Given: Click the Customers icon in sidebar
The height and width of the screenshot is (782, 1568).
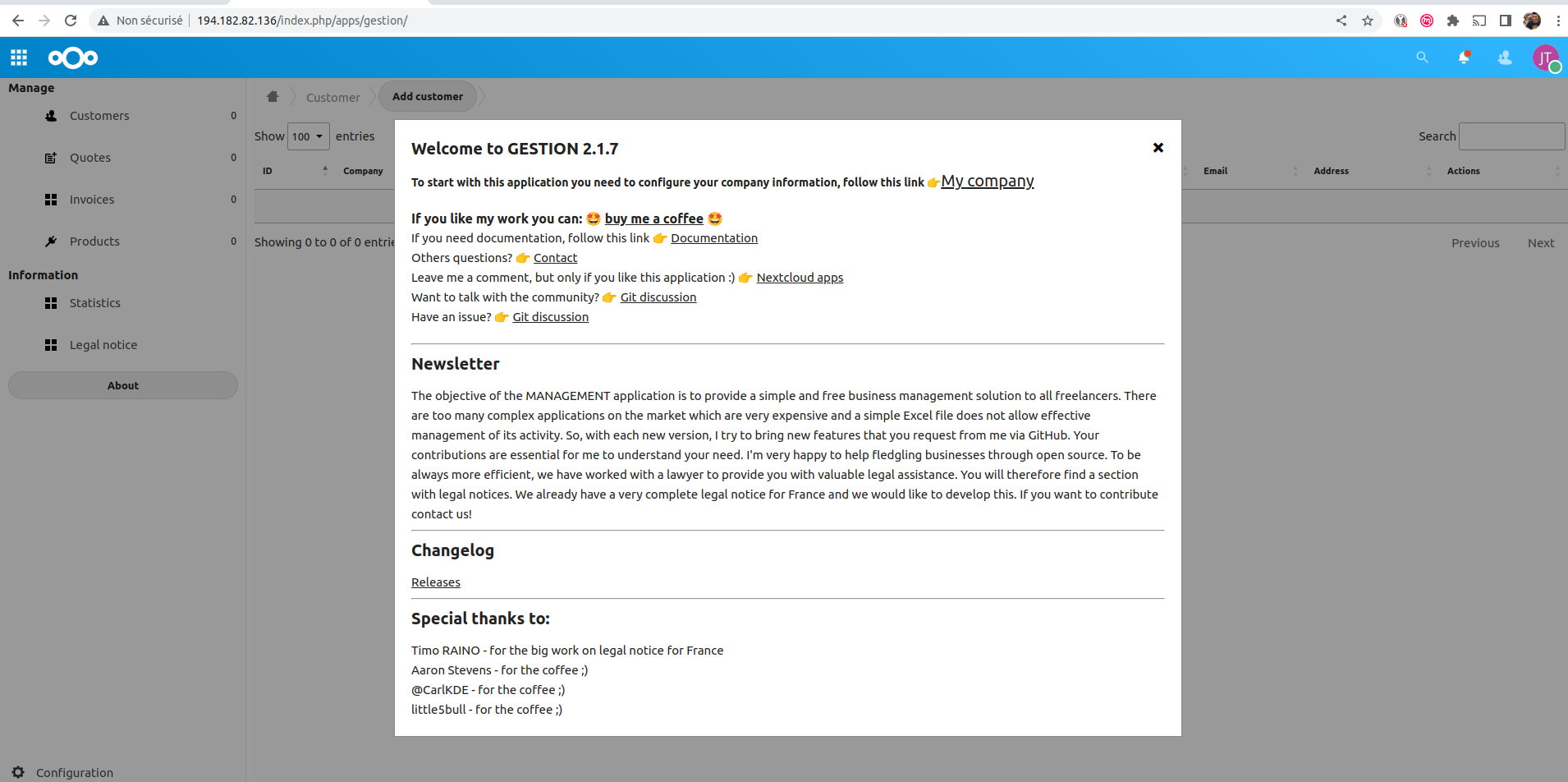Looking at the screenshot, I should coord(51,116).
